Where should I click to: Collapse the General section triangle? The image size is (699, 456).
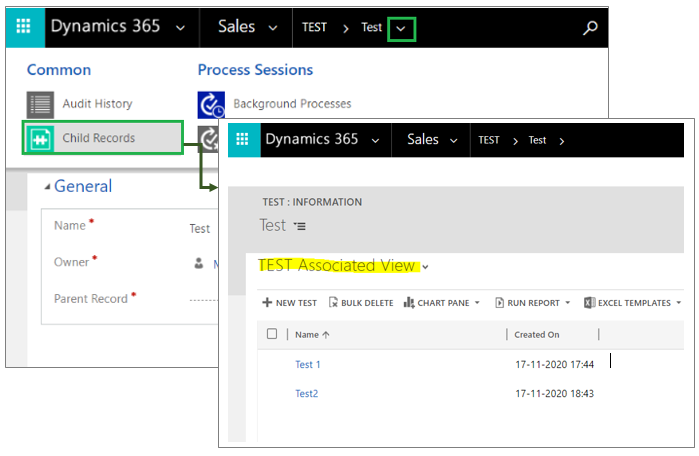click(47, 187)
